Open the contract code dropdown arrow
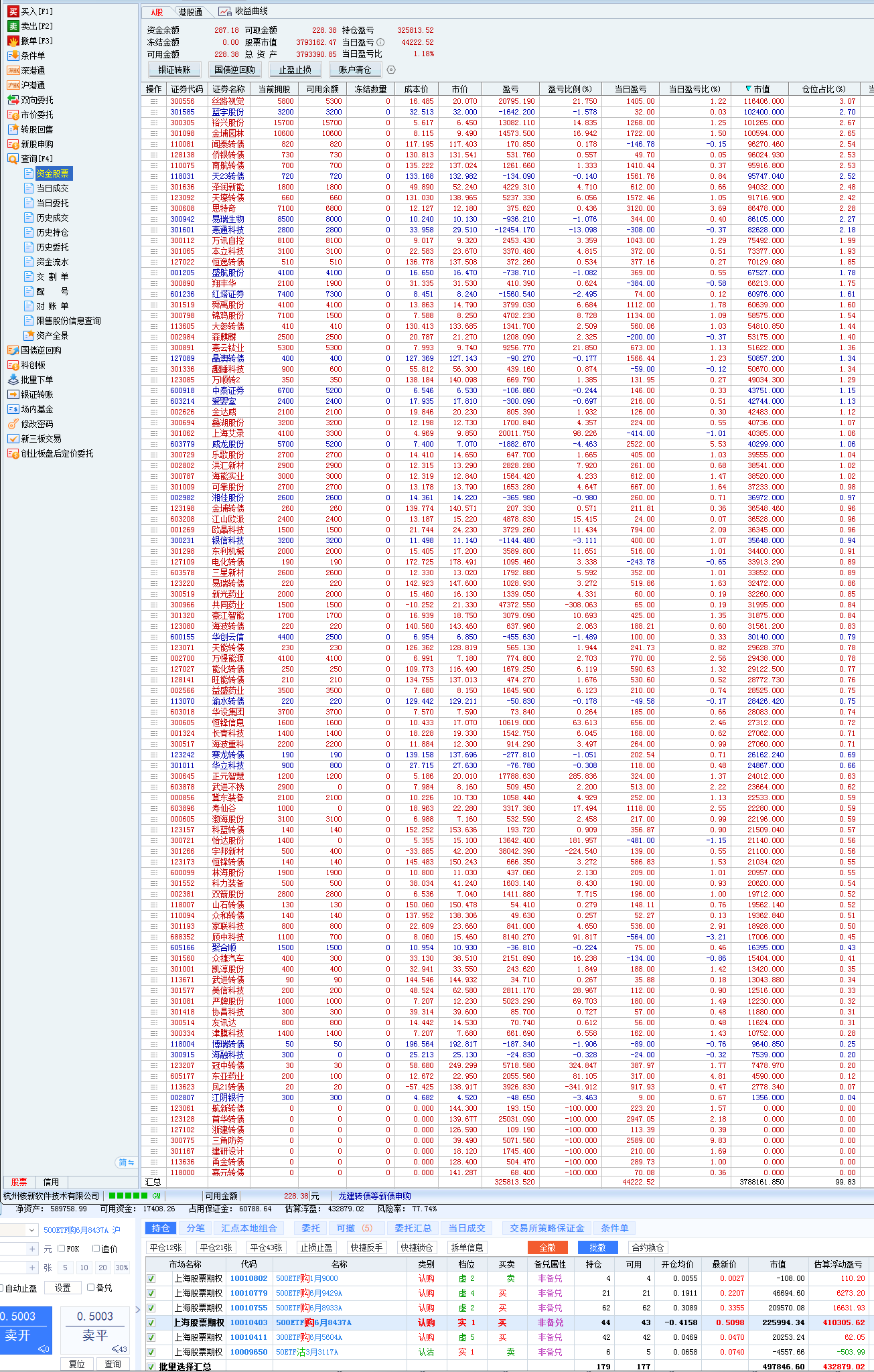 (31, 1230)
